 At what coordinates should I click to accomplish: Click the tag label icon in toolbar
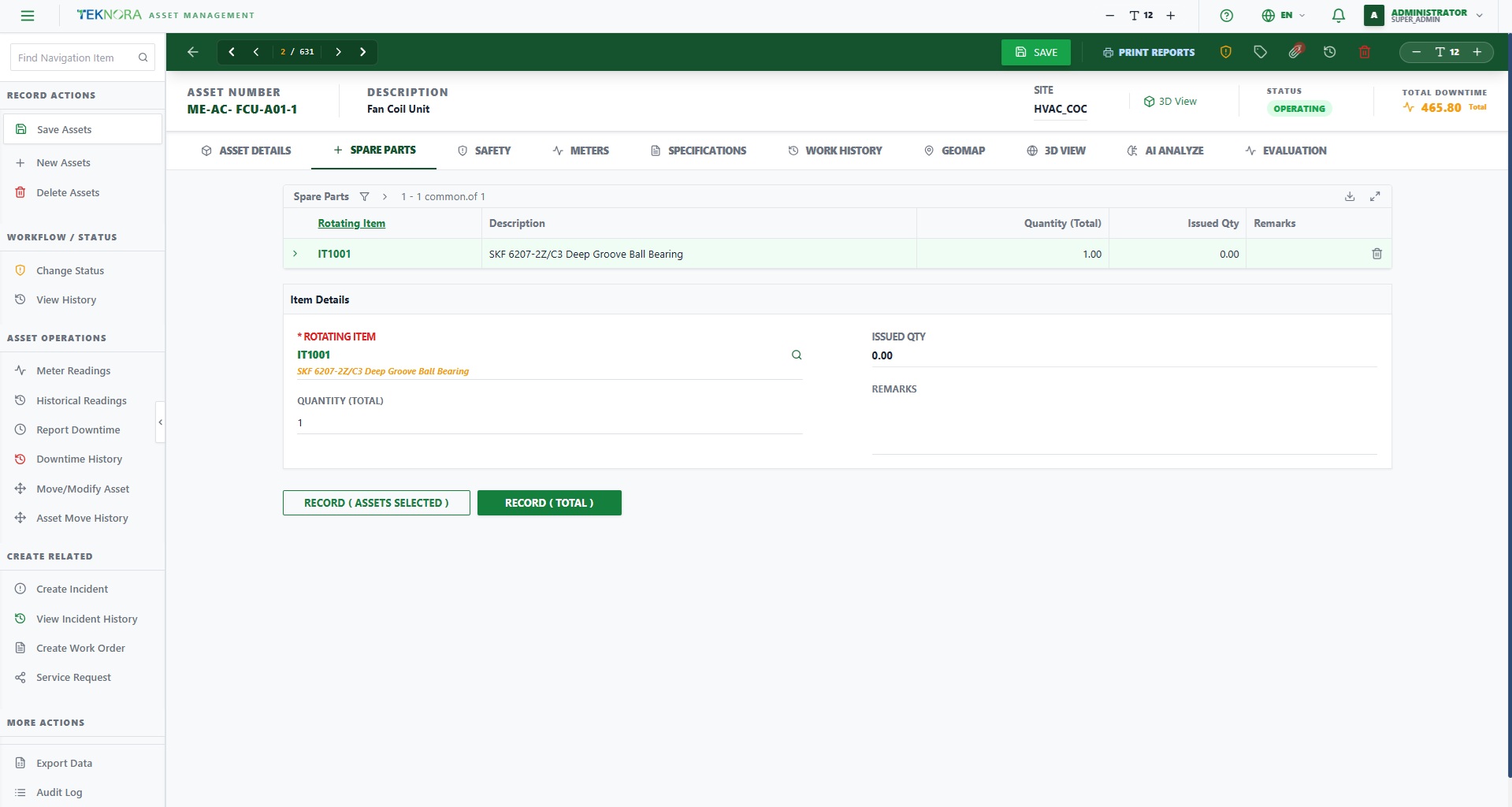pyautogui.click(x=1261, y=52)
